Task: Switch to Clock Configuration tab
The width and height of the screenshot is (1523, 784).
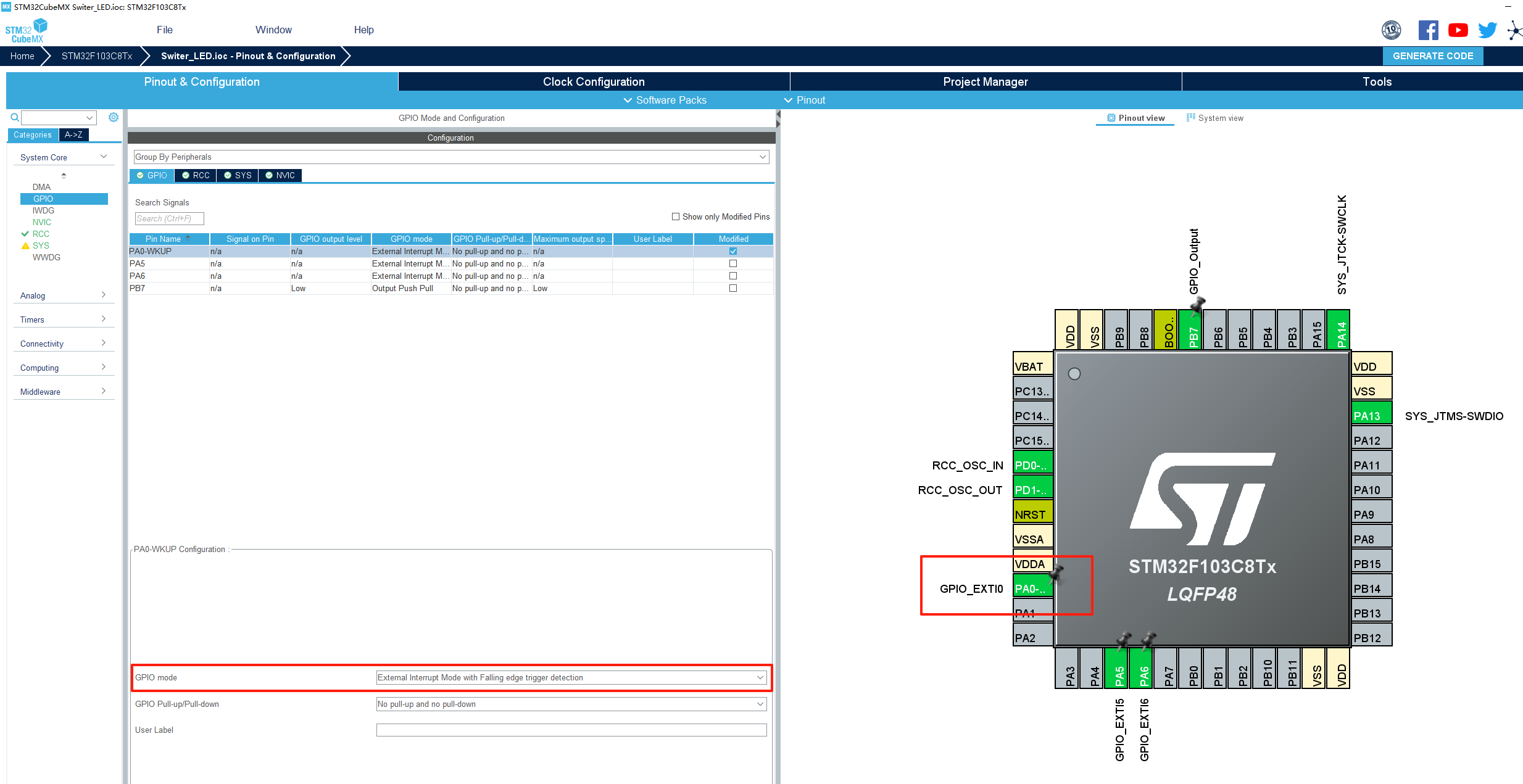Action: [x=594, y=82]
